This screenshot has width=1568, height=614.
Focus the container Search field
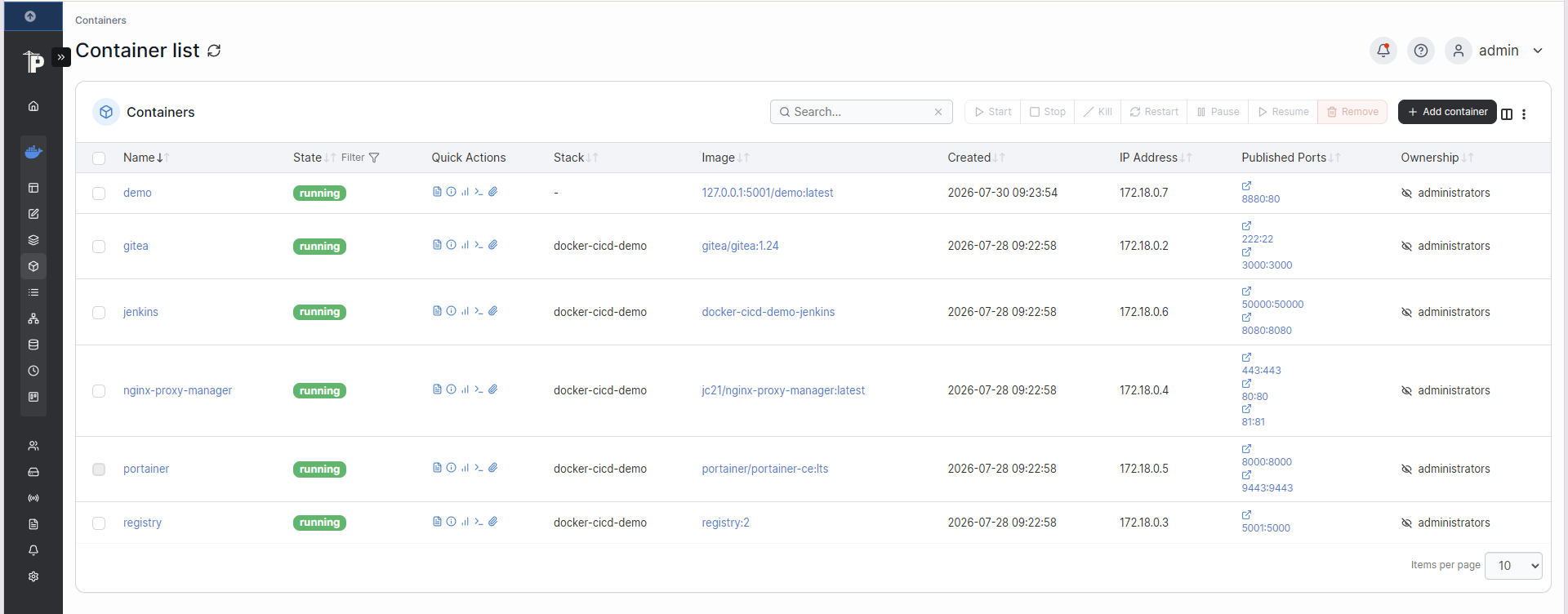pyautogui.click(x=862, y=112)
